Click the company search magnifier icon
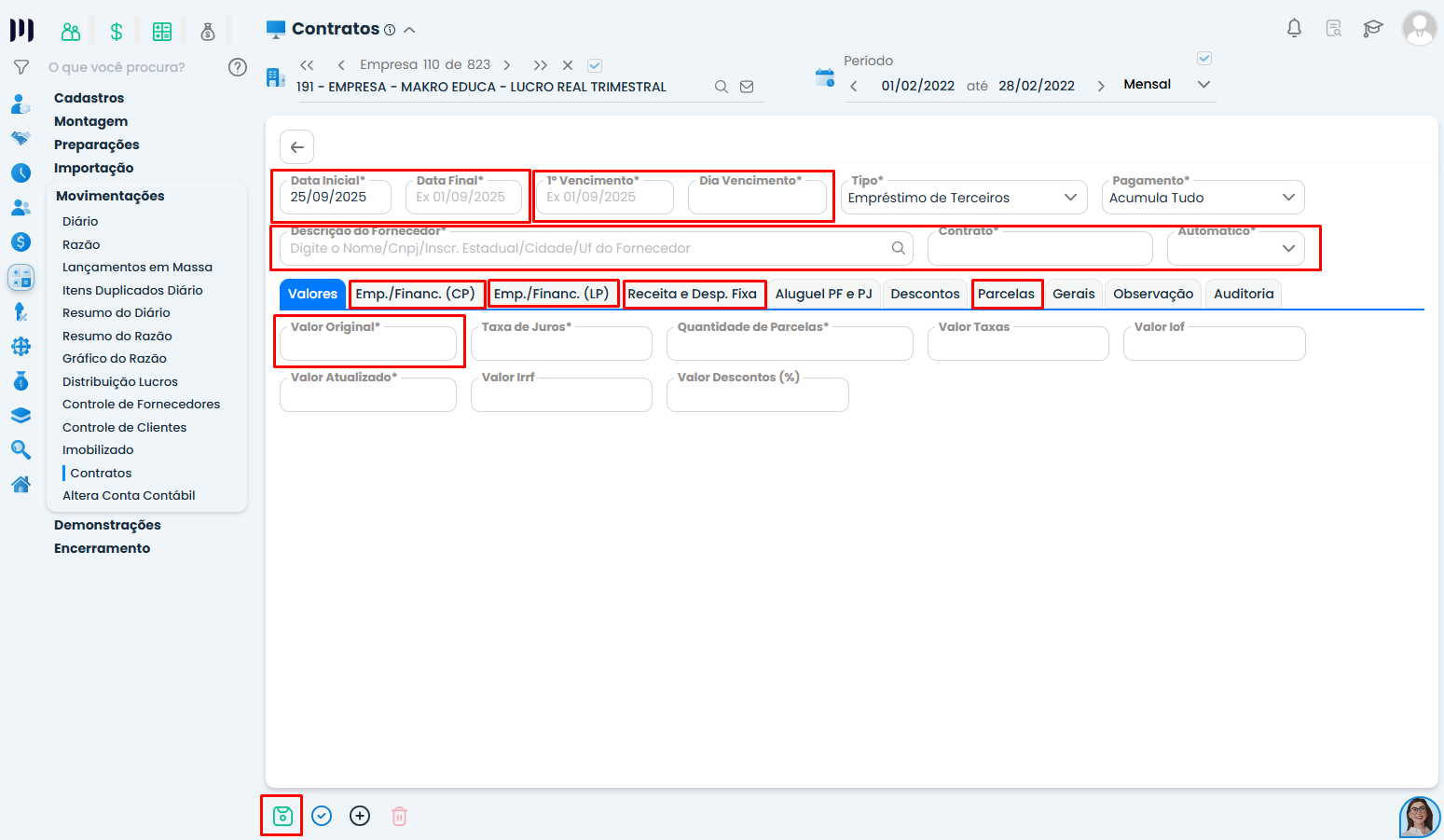This screenshot has width=1444, height=840. pyautogui.click(x=721, y=87)
